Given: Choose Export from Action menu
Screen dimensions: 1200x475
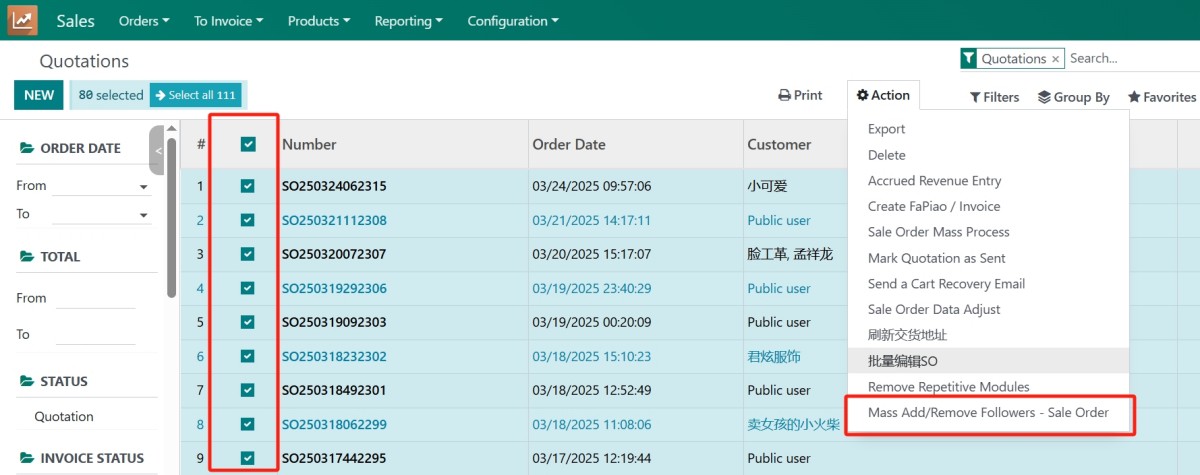Looking at the screenshot, I should [886, 129].
